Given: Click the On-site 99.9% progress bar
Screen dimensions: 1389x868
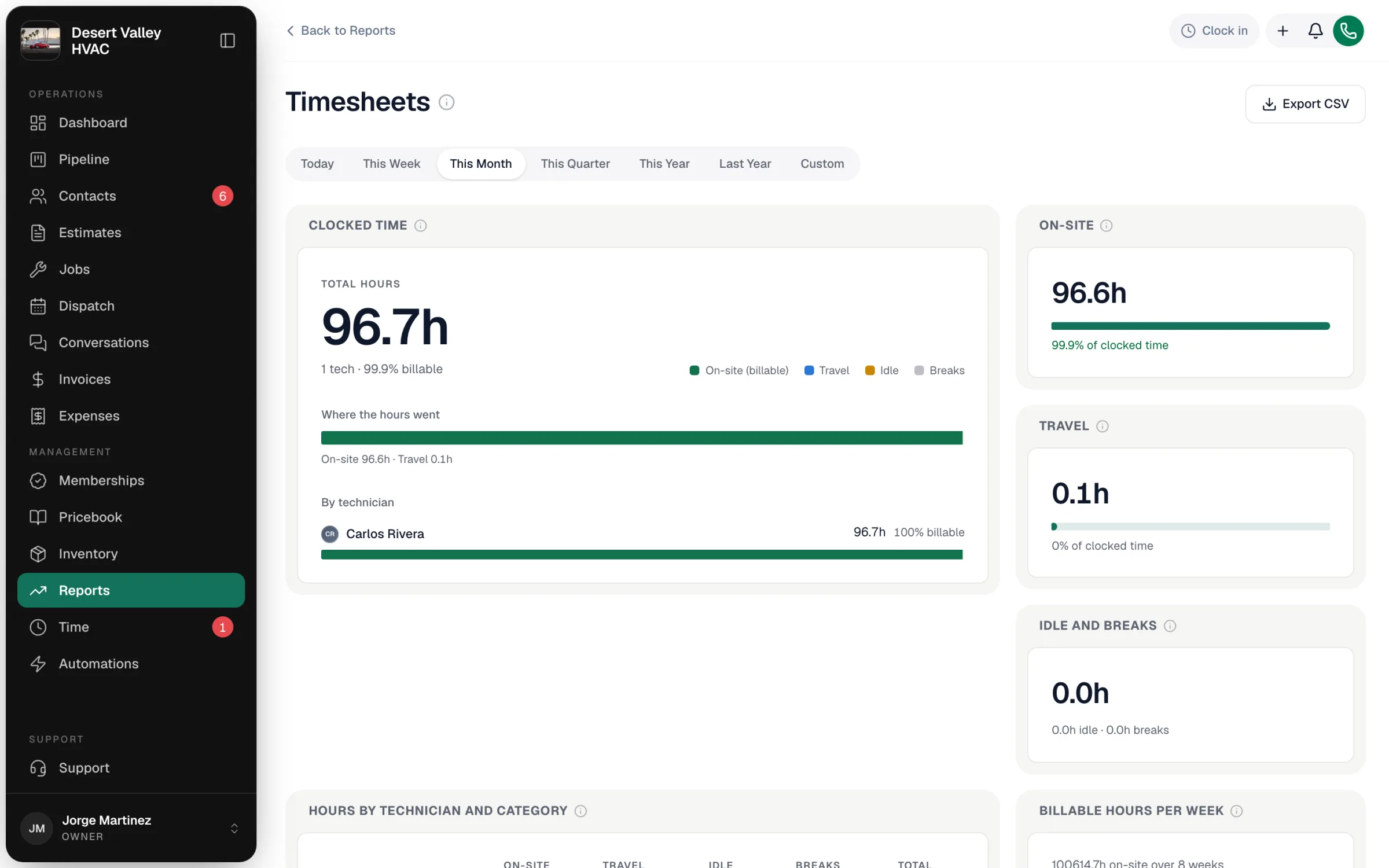Looking at the screenshot, I should click(1190, 326).
